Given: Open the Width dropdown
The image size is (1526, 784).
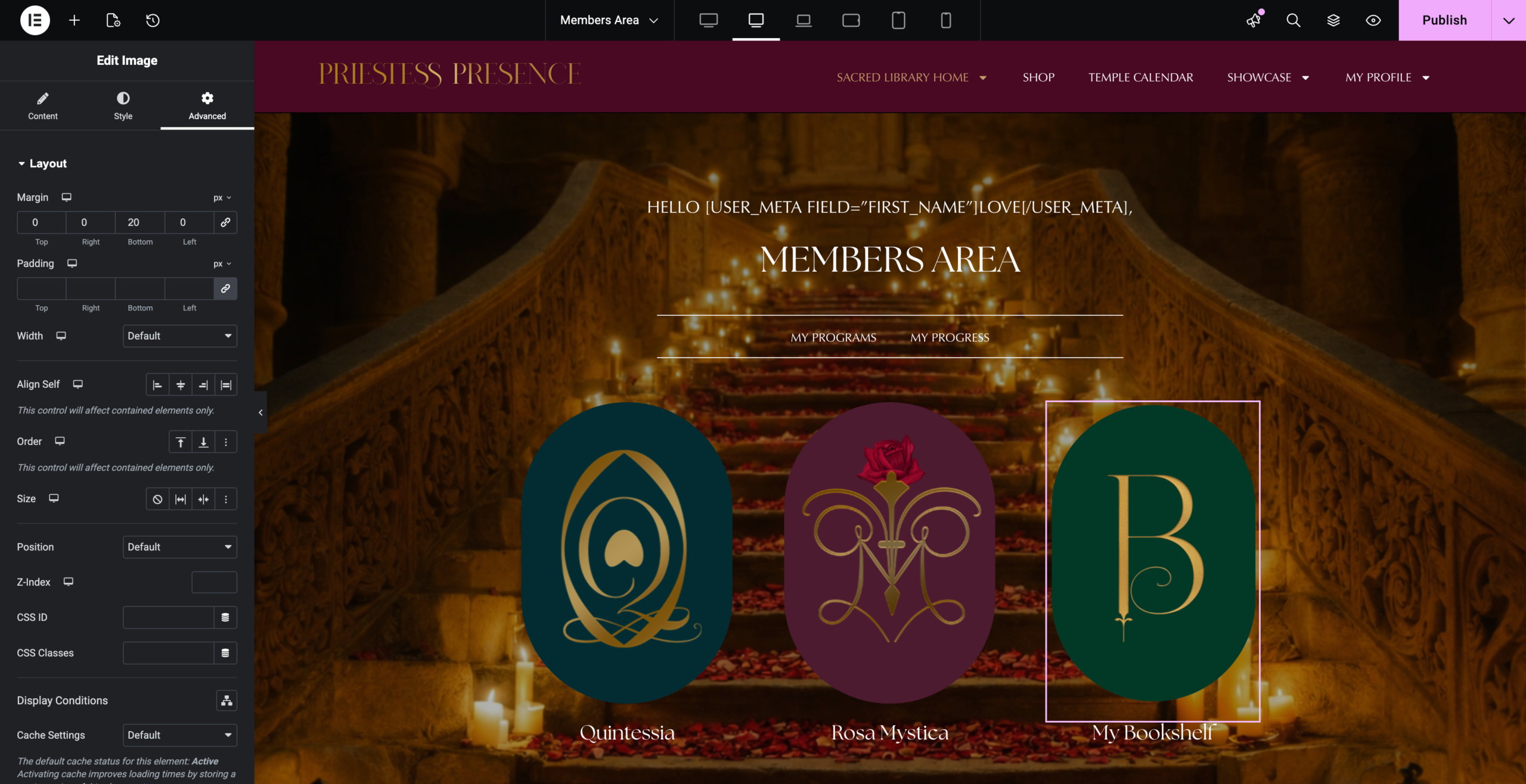Looking at the screenshot, I should [x=179, y=336].
